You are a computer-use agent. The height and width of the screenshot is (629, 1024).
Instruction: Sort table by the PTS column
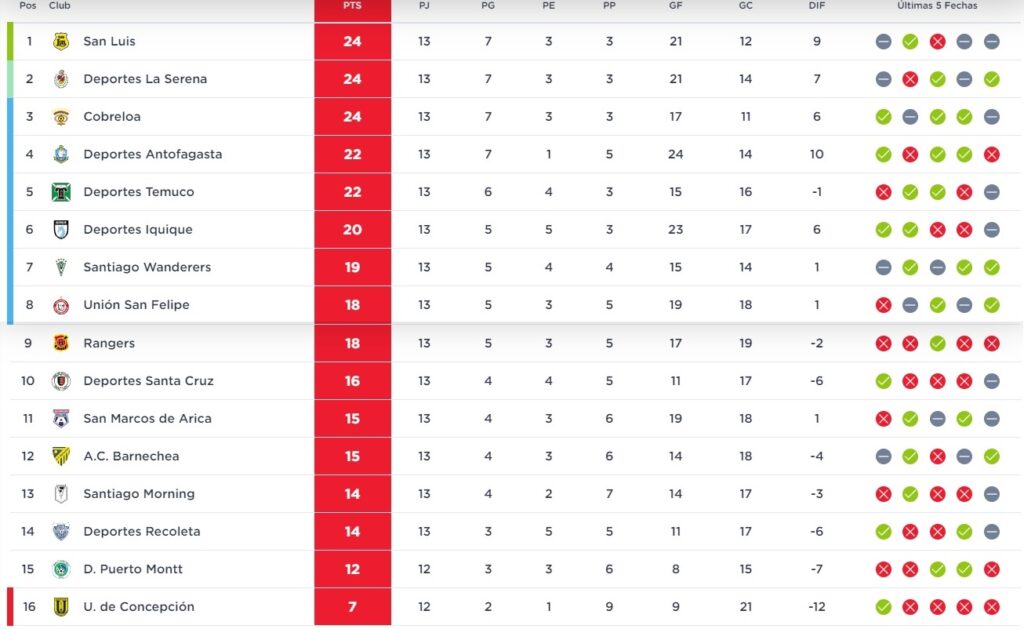[352, 6]
